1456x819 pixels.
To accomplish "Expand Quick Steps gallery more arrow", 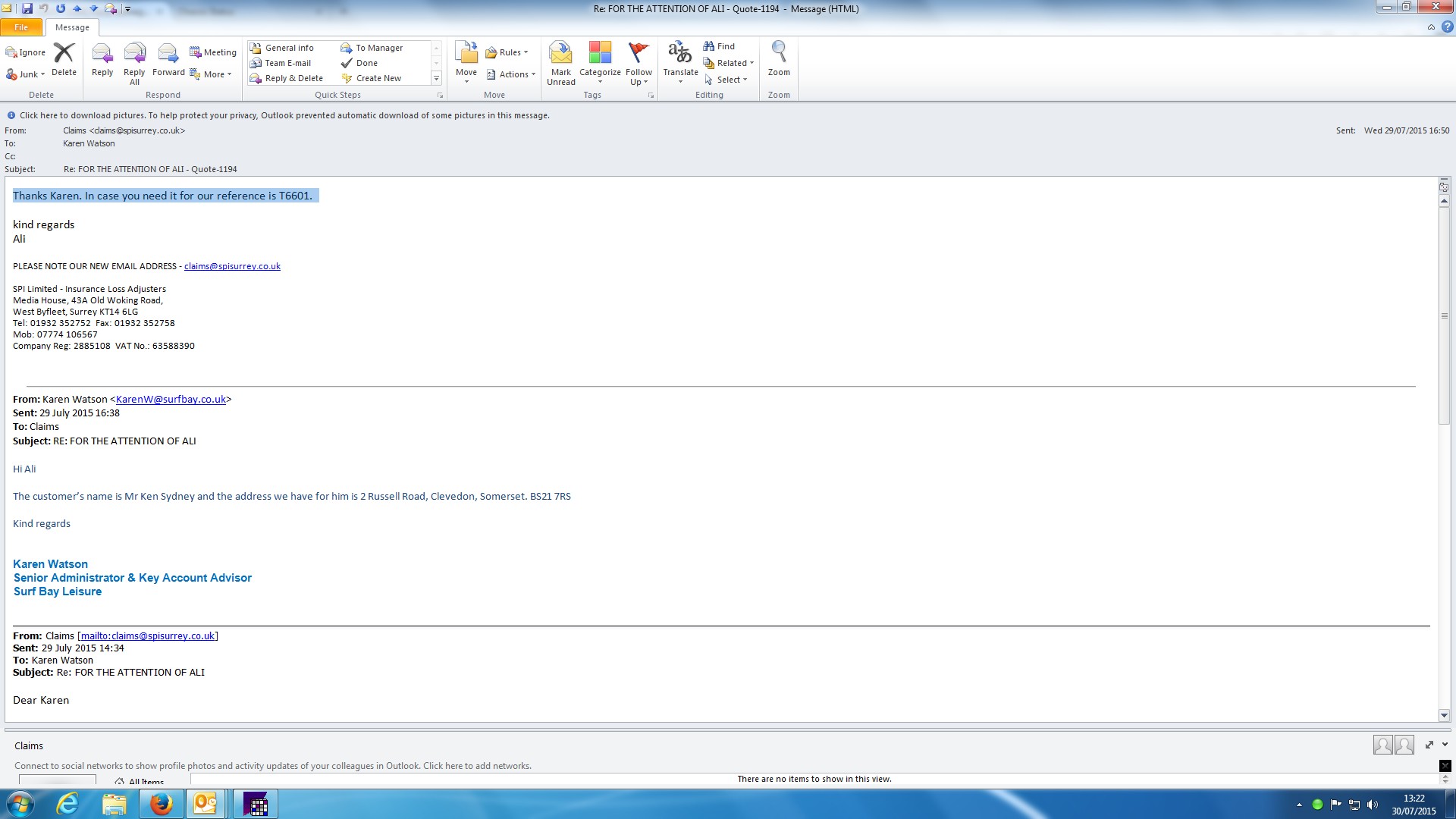I will [436, 78].
